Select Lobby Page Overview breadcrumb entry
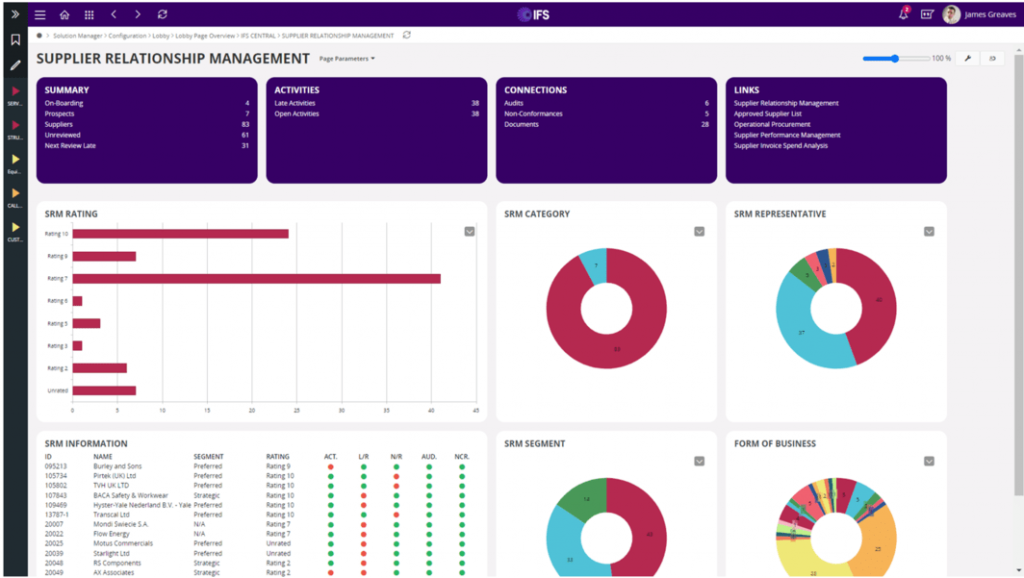 click(x=207, y=34)
